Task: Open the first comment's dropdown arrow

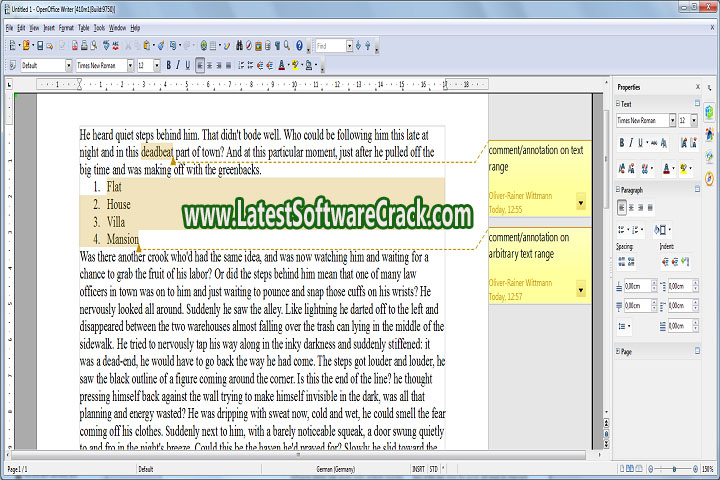Action: click(x=581, y=203)
